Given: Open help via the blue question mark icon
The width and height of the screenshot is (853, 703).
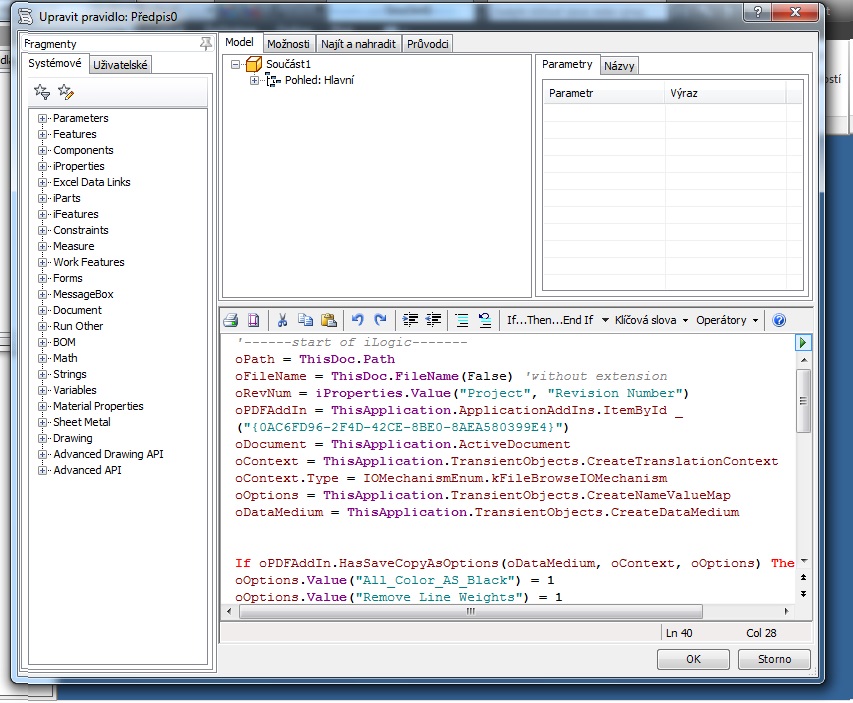Looking at the screenshot, I should pos(779,320).
